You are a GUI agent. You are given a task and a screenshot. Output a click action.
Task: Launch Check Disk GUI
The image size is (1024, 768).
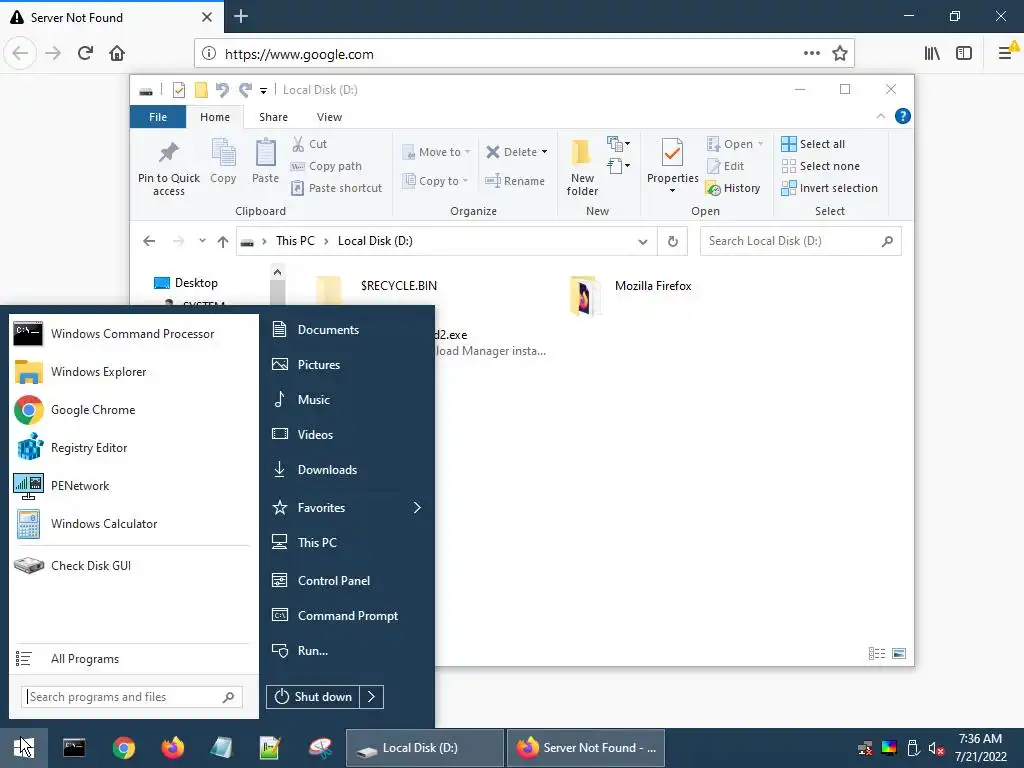tap(131, 566)
